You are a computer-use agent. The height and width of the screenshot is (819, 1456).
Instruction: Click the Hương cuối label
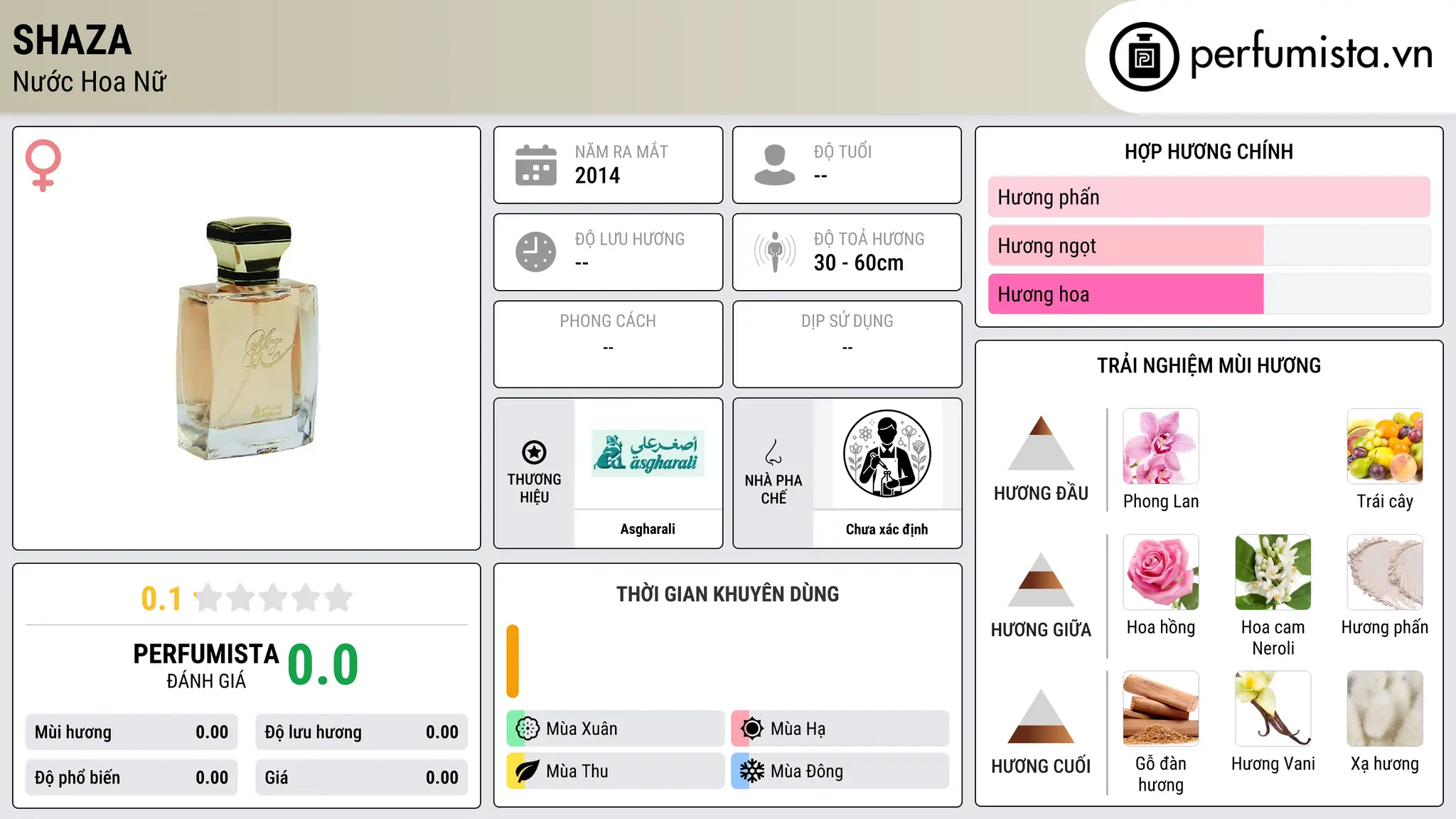[x=1041, y=766]
